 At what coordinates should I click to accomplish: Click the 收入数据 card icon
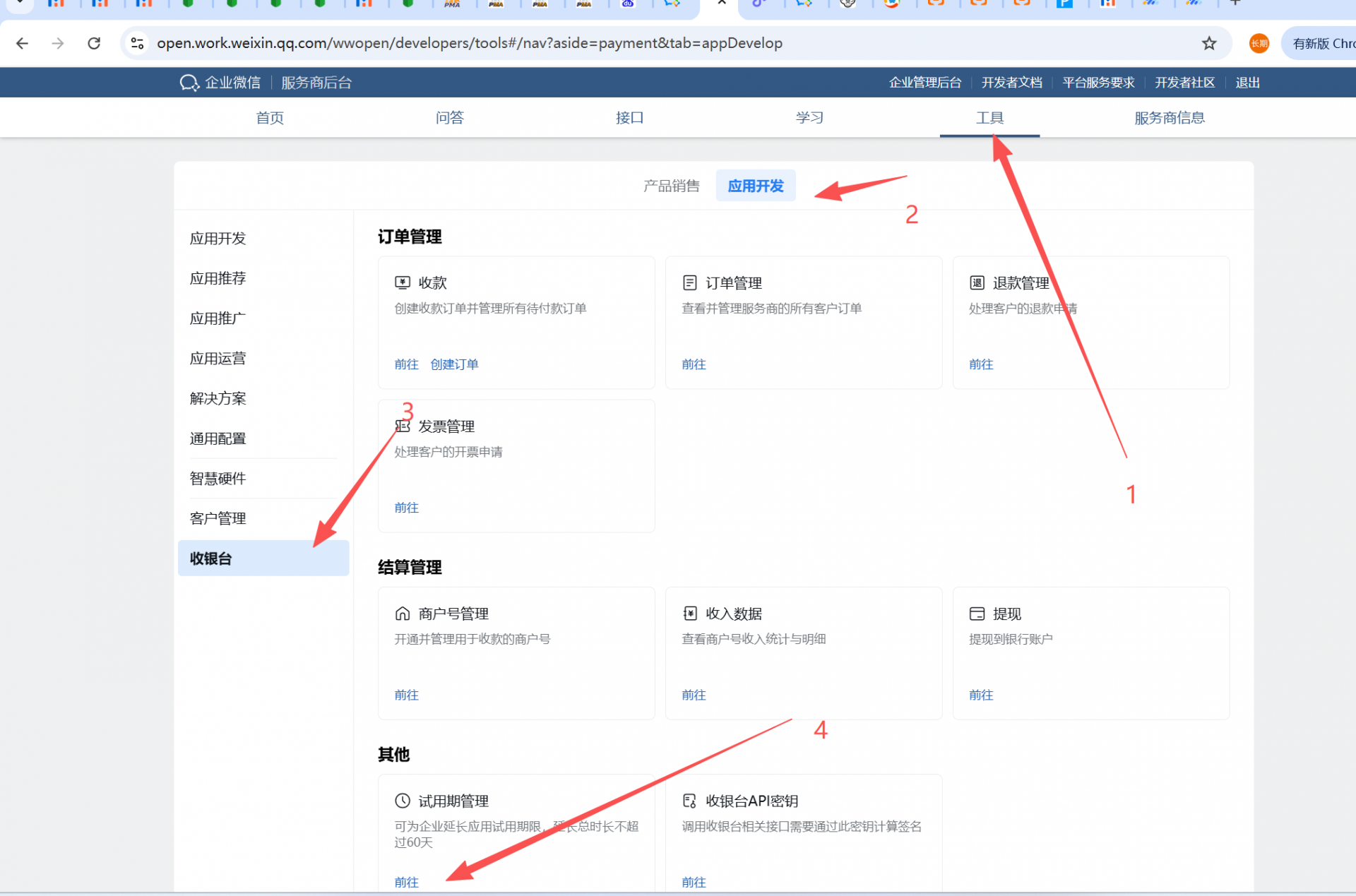tap(689, 614)
